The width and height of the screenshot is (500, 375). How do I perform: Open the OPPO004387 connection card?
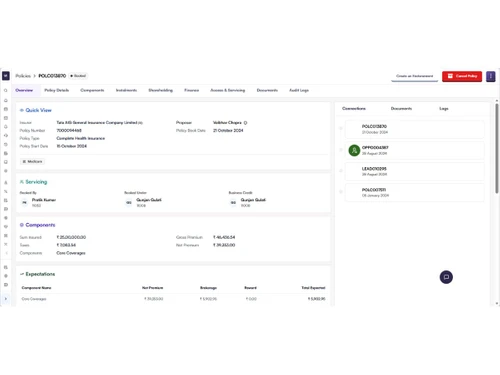tap(414, 150)
